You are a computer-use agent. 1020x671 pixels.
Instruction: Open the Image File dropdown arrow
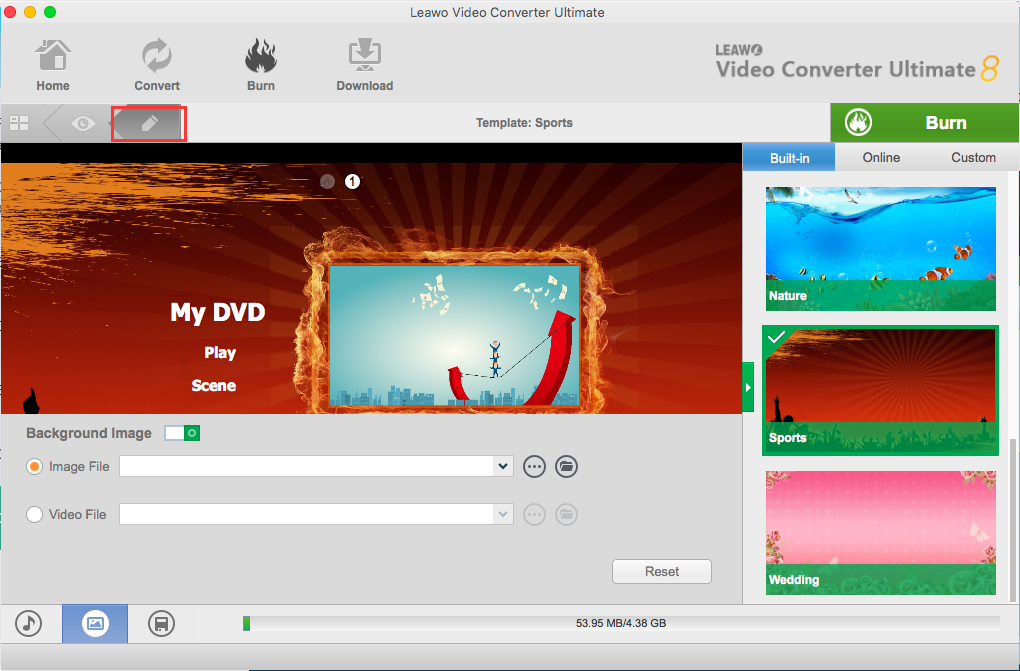point(502,466)
